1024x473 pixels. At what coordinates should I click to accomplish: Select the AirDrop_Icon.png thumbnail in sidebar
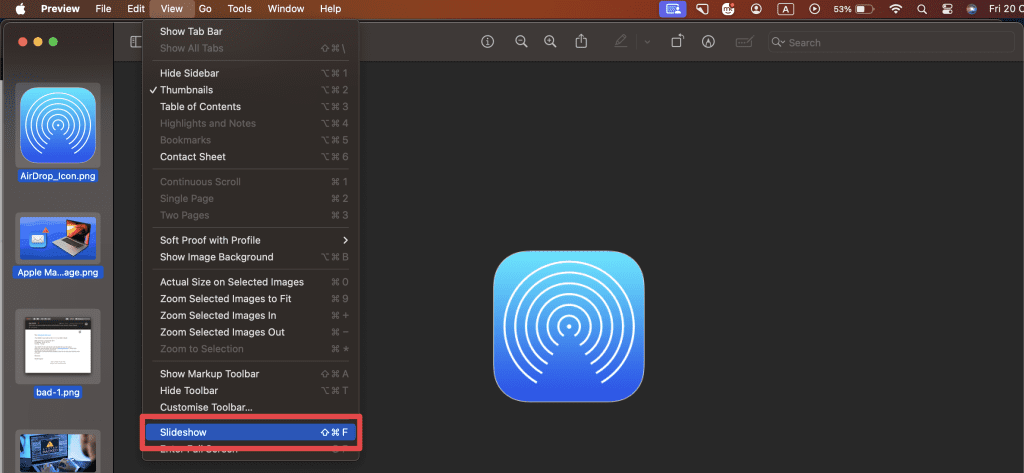tap(58, 127)
